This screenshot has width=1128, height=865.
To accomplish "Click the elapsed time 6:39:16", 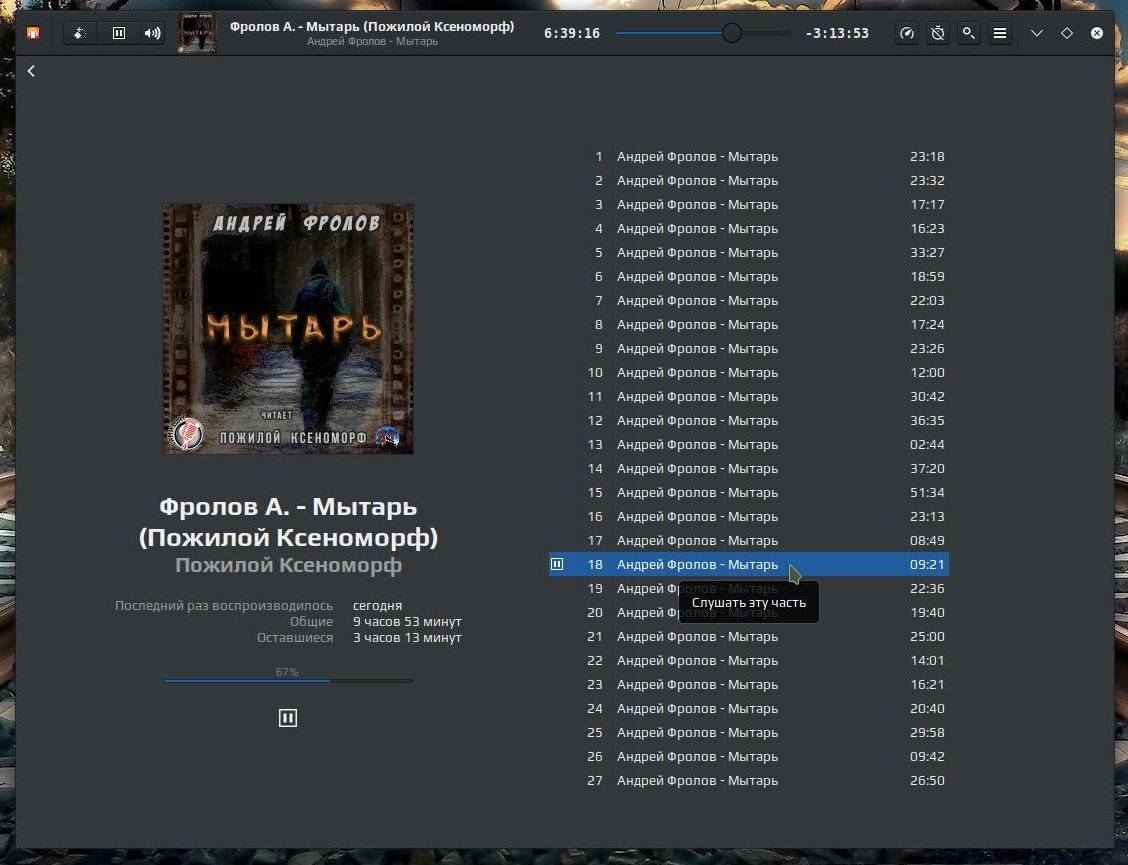I will coord(572,33).
